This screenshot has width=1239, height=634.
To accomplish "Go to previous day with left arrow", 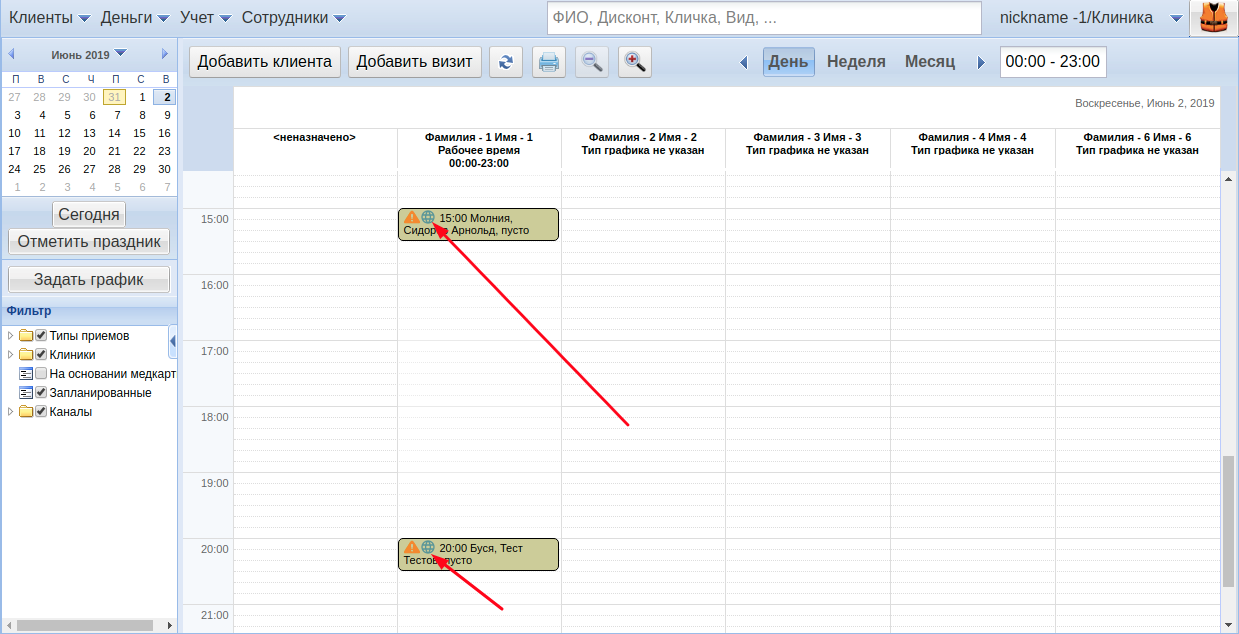I will [744, 62].
